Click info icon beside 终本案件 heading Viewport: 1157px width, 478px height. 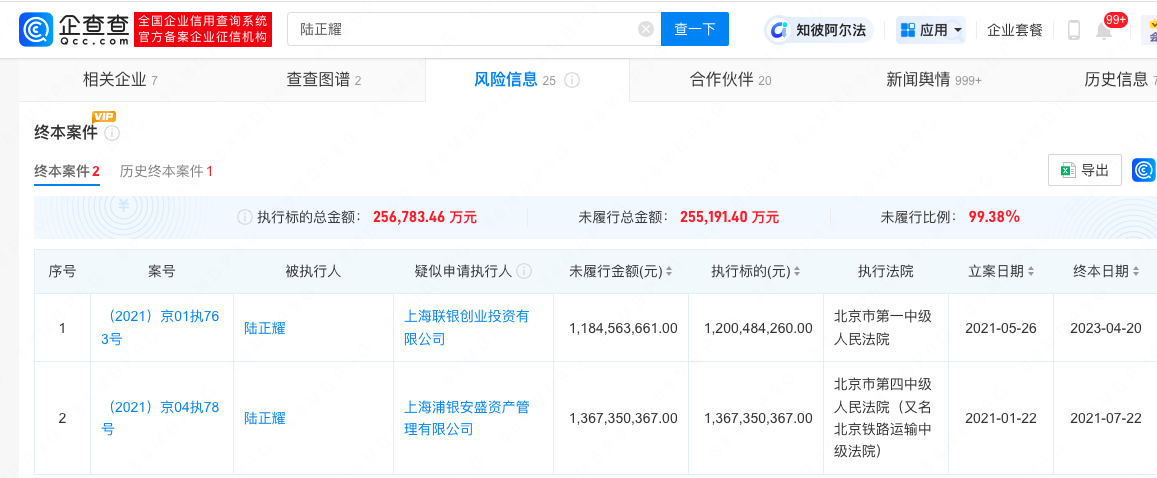pos(112,133)
